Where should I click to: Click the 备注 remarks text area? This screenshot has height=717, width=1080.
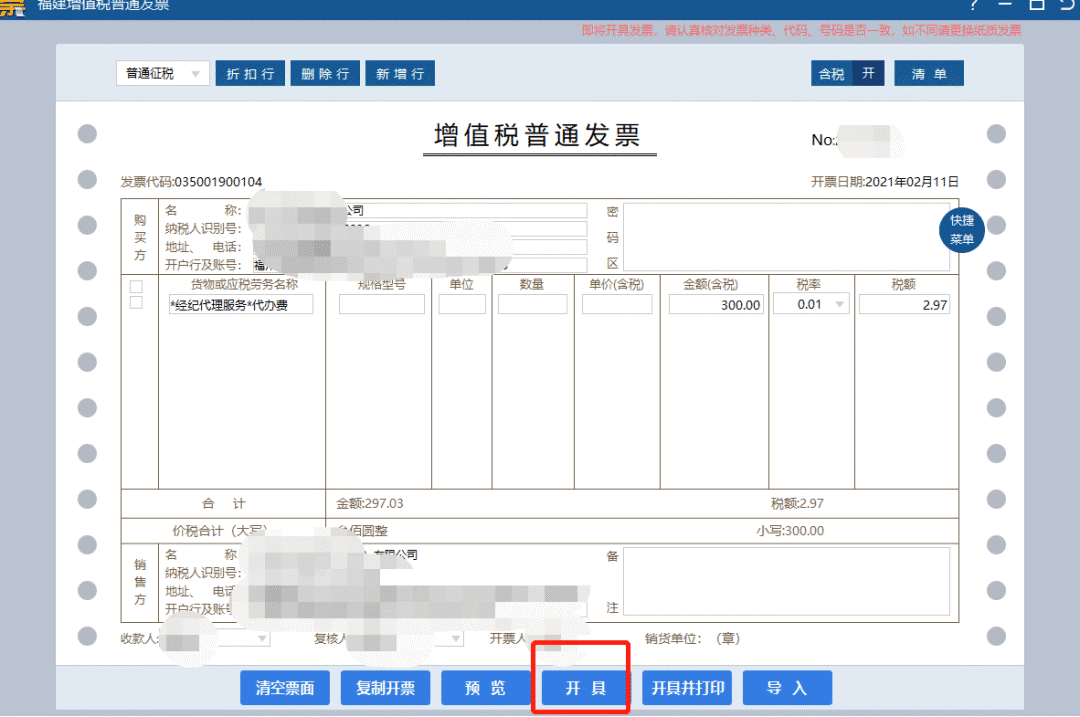786,581
